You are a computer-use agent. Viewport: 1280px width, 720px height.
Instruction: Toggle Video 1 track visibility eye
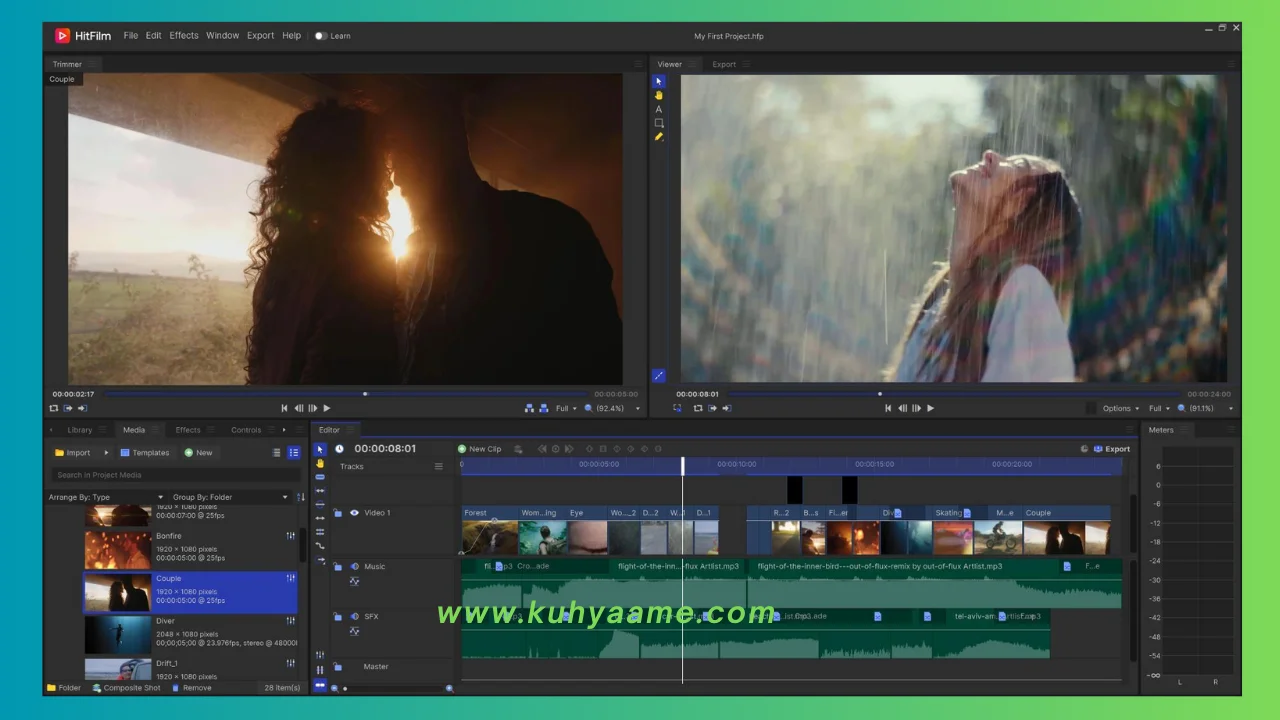pyautogui.click(x=354, y=513)
